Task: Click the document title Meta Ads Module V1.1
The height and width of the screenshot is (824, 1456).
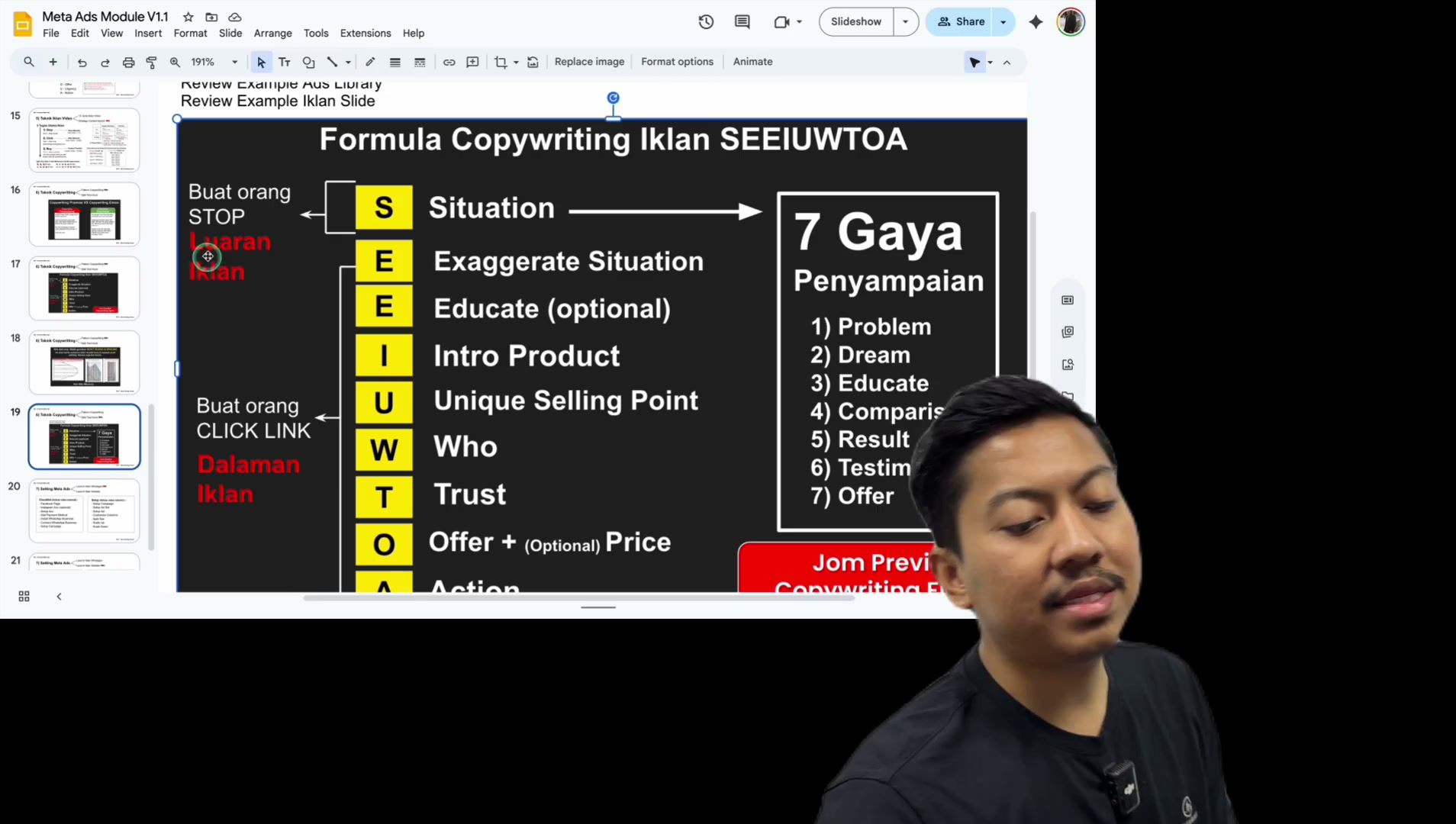Action: point(105,16)
